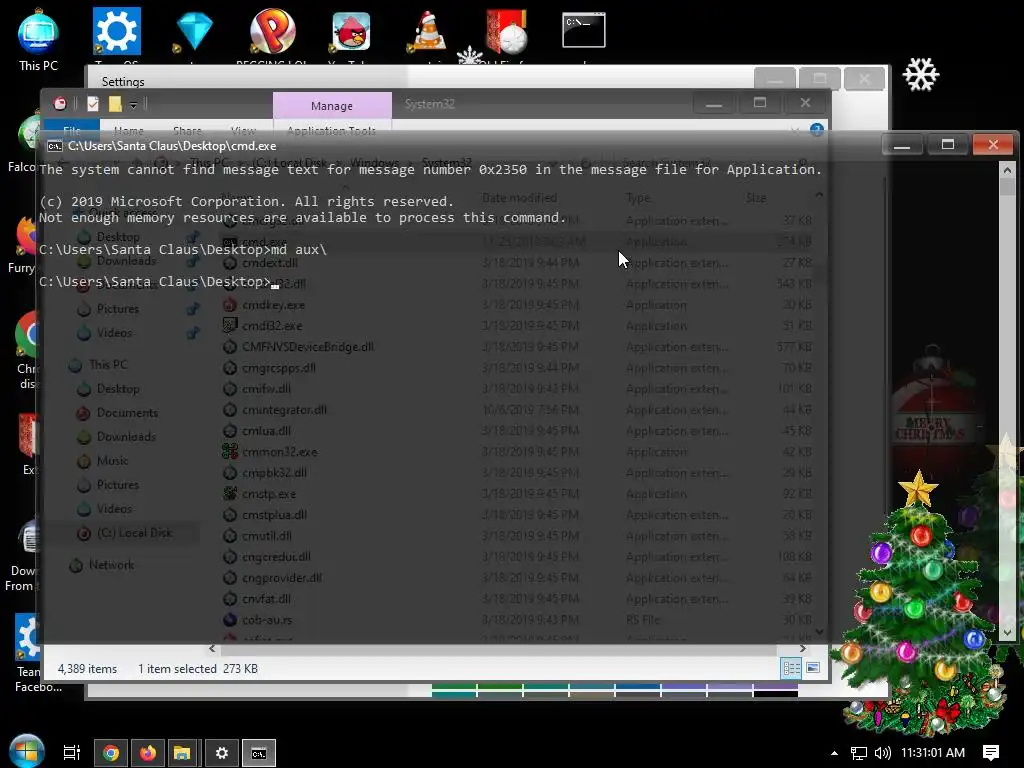Open the Start button orb
1024x768 pixels.
point(27,751)
